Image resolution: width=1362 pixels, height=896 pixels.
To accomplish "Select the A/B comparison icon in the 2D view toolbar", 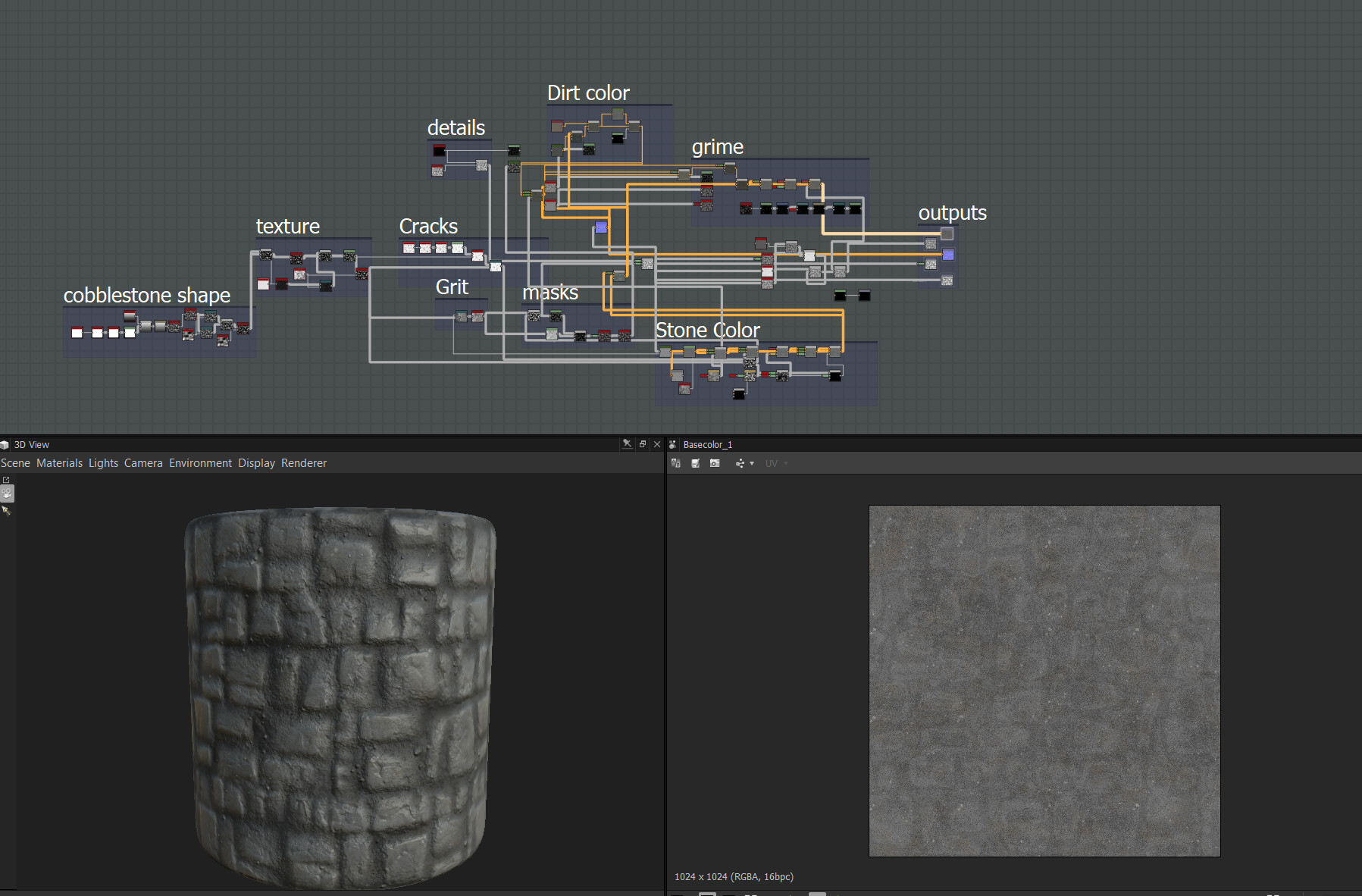I will (676, 463).
